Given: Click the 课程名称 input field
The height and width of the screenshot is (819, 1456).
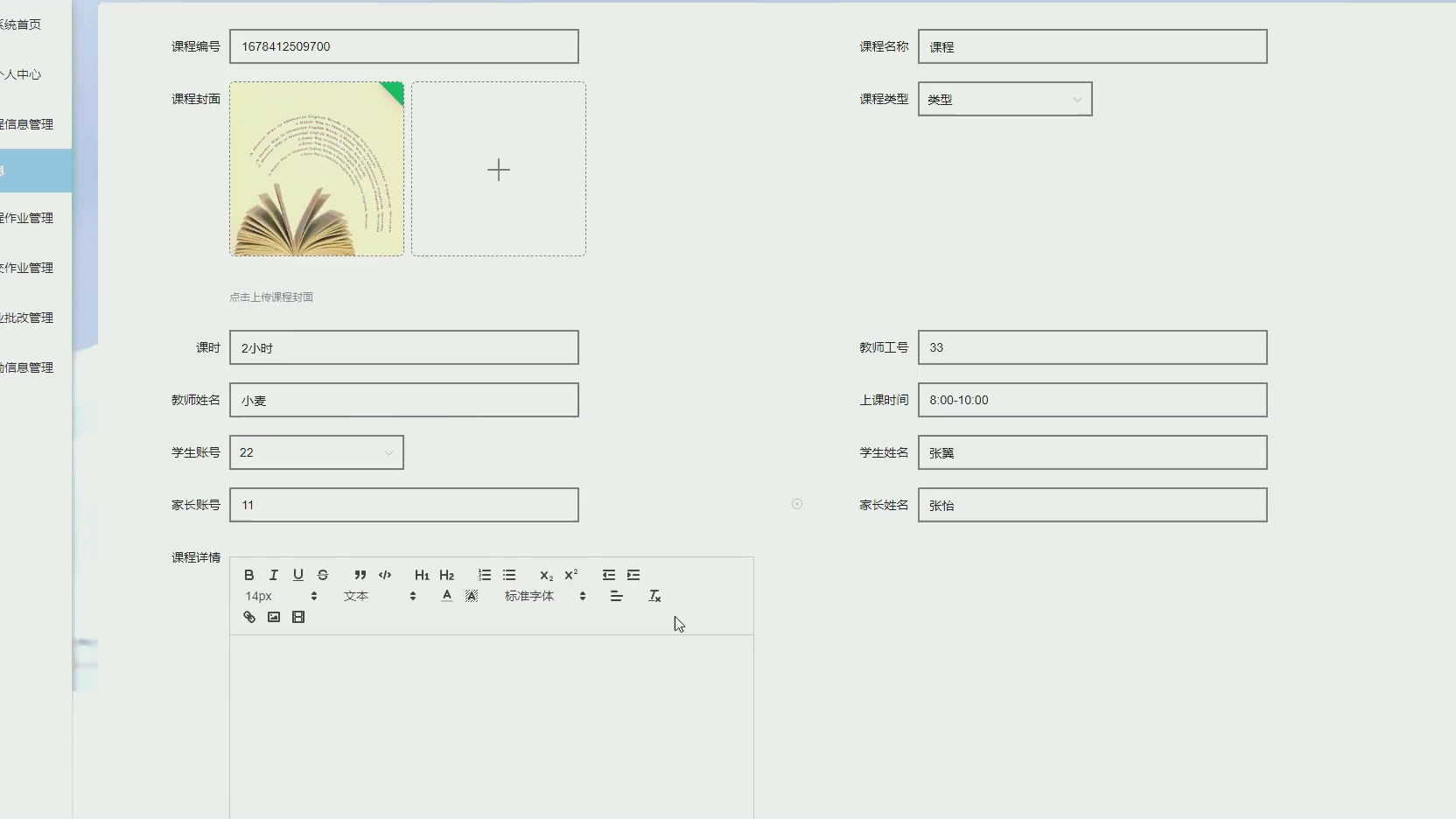Looking at the screenshot, I should point(1092,46).
